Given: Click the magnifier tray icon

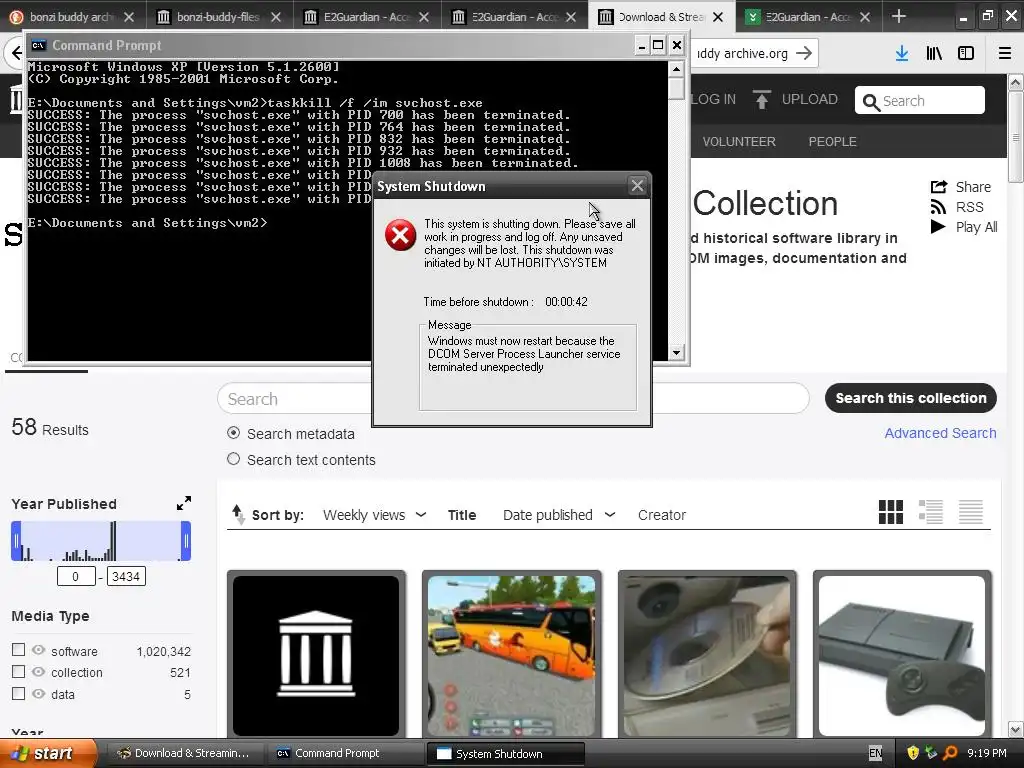Looking at the screenshot, I should tap(950, 753).
